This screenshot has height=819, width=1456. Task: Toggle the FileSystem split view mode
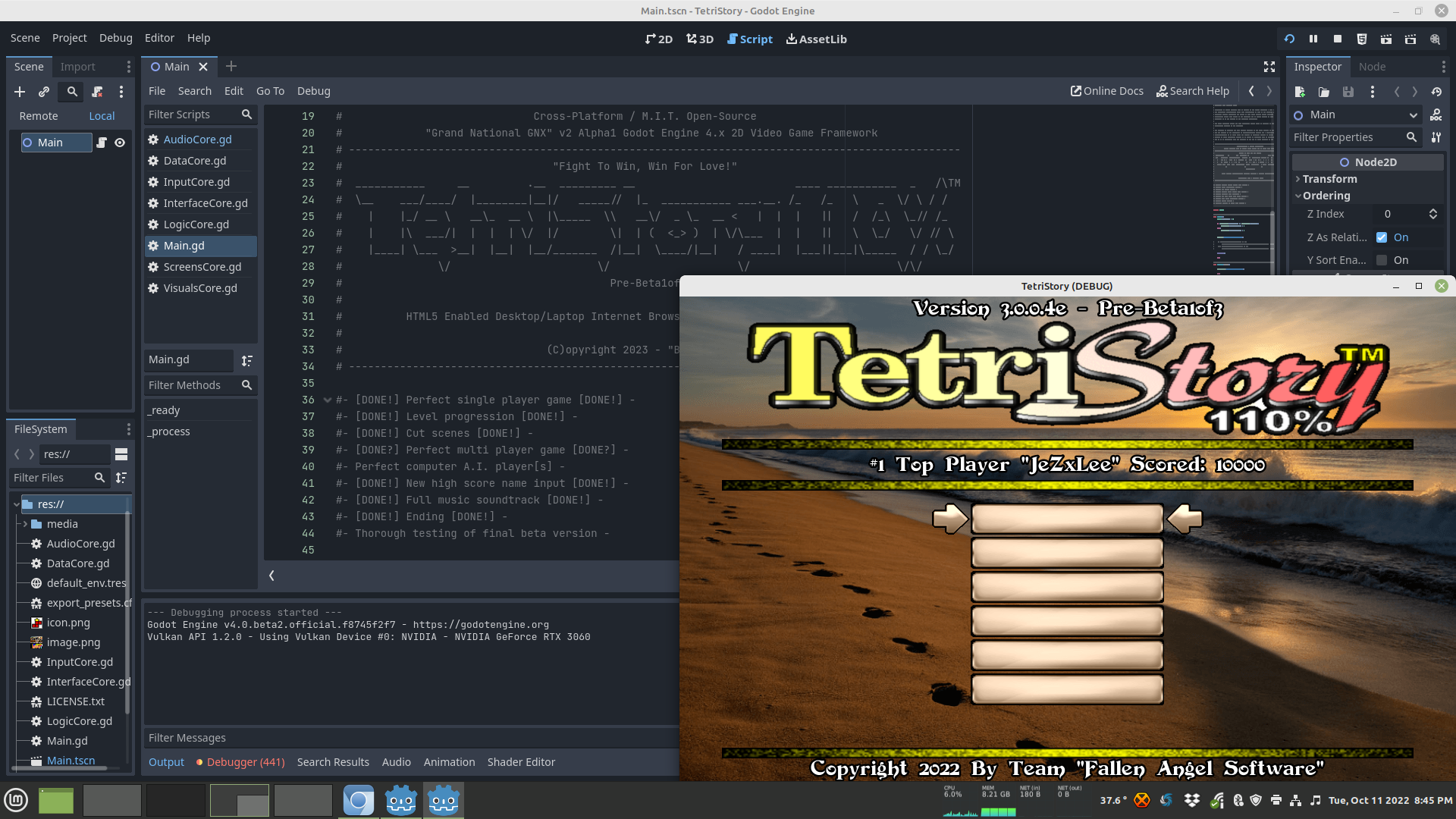(x=121, y=454)
